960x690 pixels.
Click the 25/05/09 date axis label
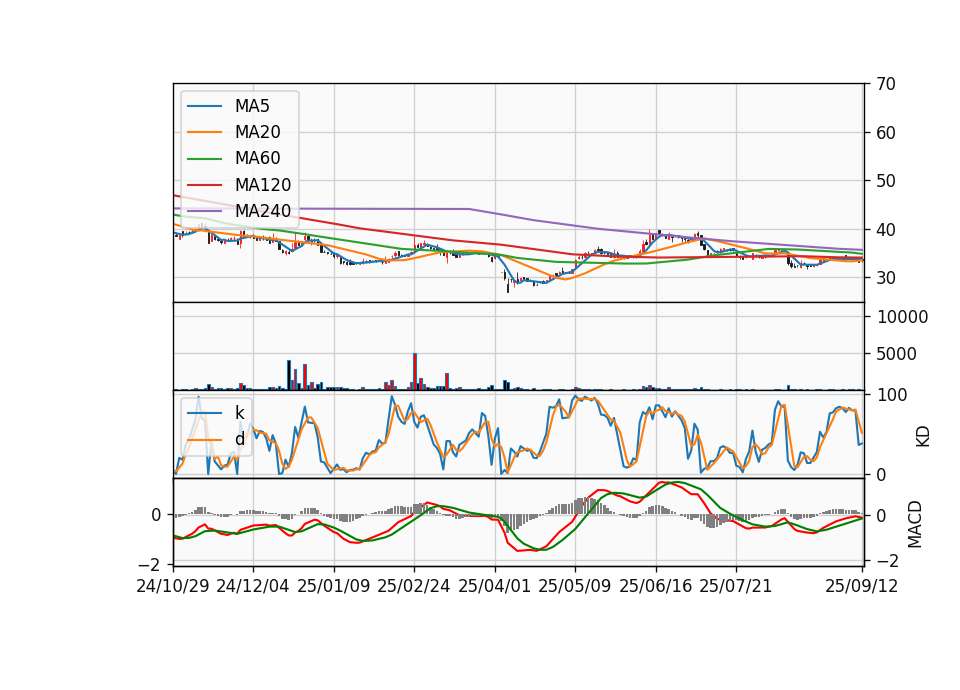pyautogui.click(x=575, y=586)
